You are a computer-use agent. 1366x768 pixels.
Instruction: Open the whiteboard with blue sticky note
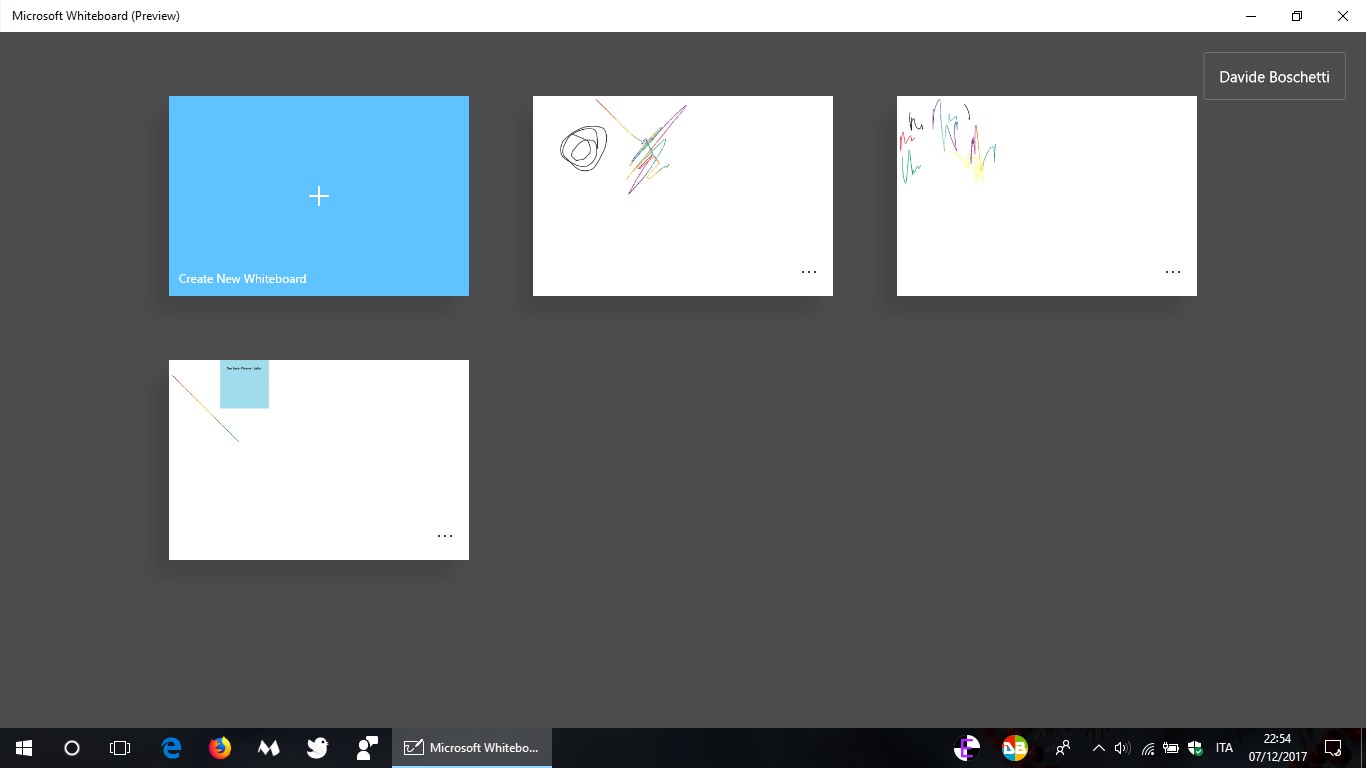click(x=319, y=460)
